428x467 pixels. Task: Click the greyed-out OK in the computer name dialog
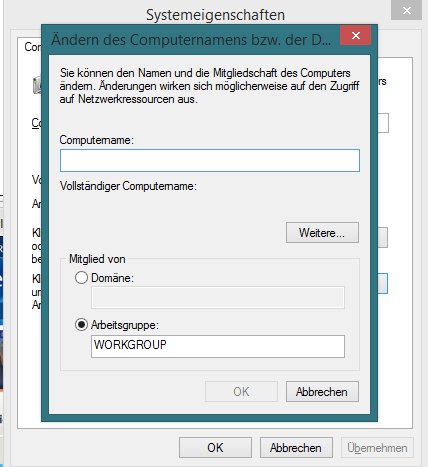(241, 392)
